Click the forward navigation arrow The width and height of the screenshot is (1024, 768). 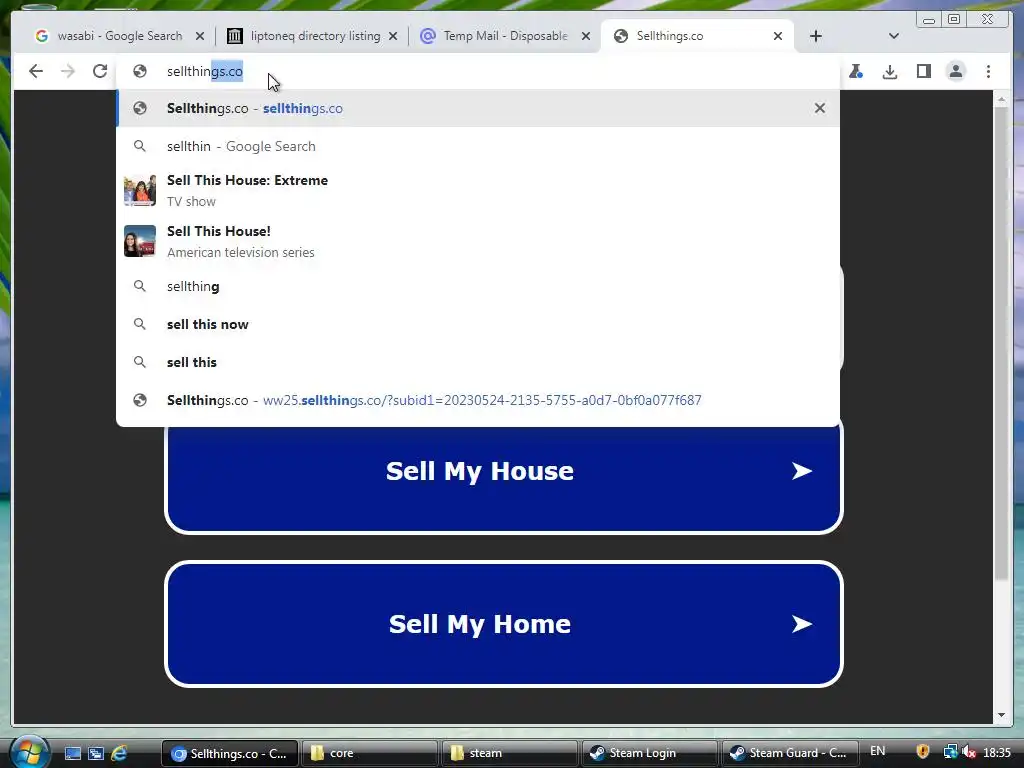[68, 71]
